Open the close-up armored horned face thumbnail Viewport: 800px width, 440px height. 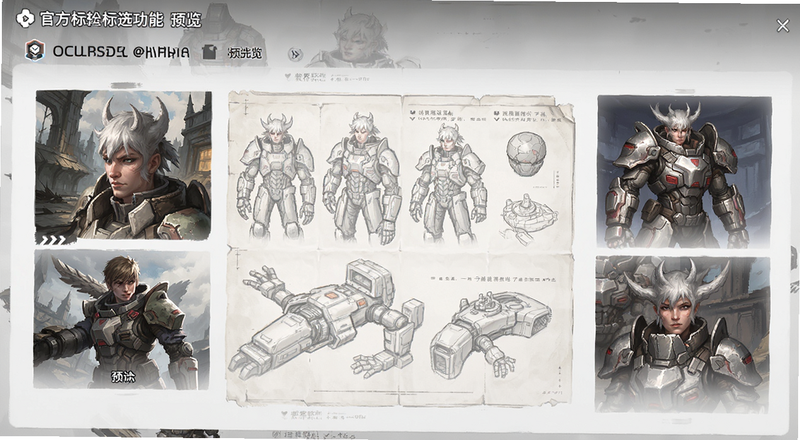[x=683, y=334]
